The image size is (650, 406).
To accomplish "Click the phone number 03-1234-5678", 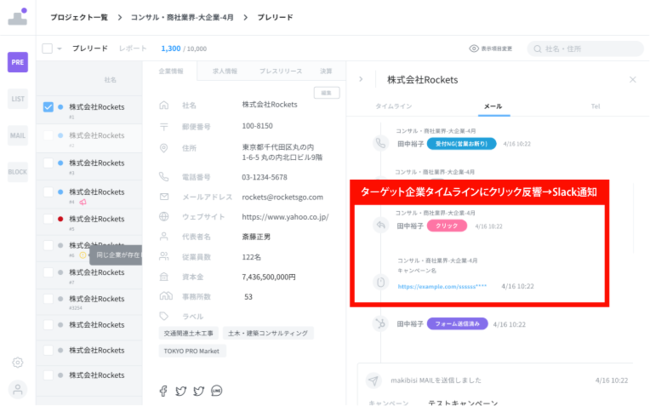I will point(264,177).
